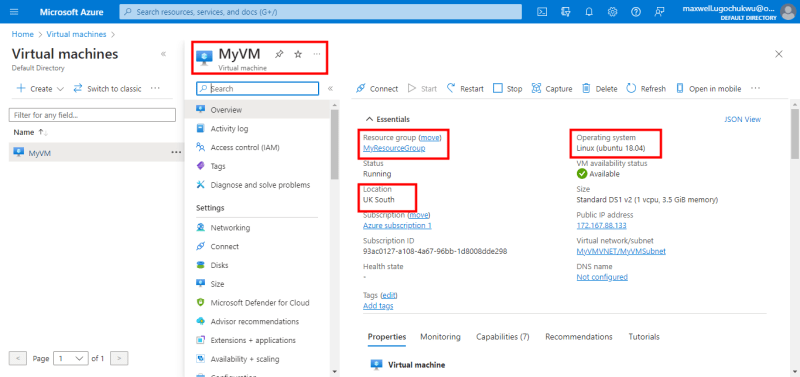Screen dimensions: 800x377
Task: Click the global search resources bar
Action: (320, 12)
